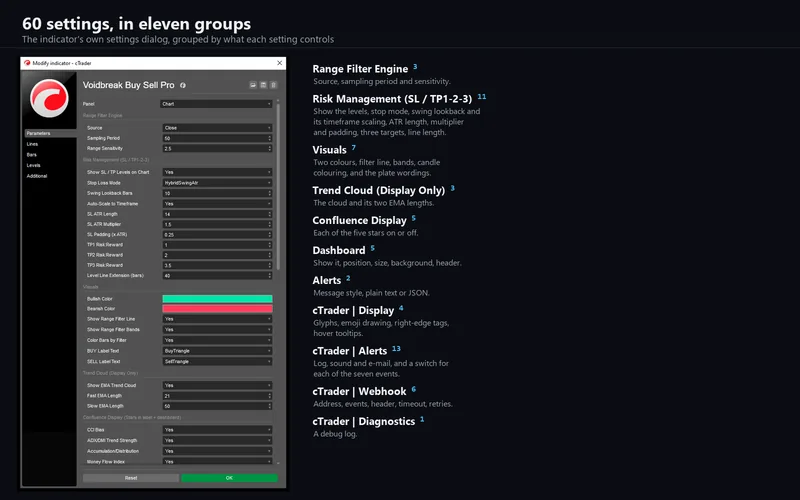Click the info icon beside Voidbreak Buy Sell Pro
This screenshot has width=800, height=500.
click(183, 85)
